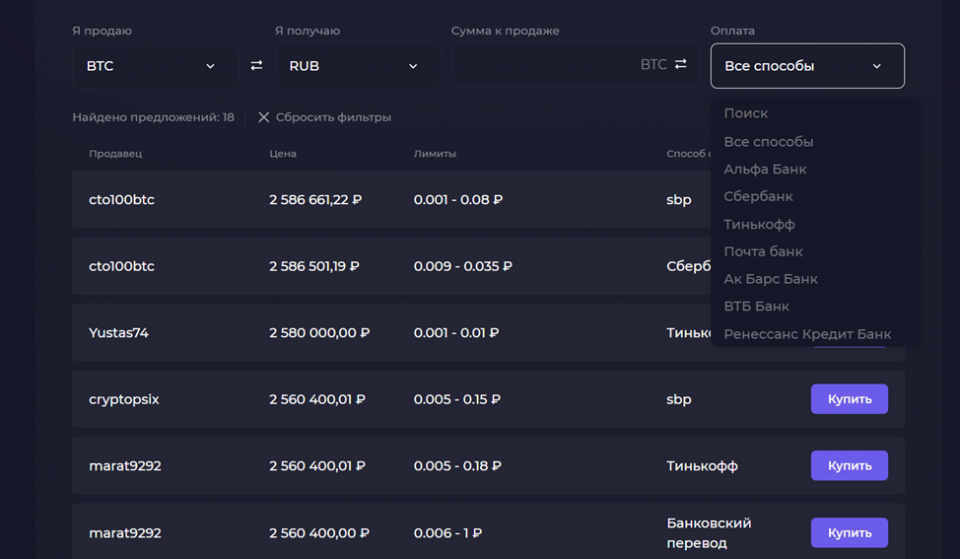Open the Я получаю RUB dropdown

click(357, 66)
